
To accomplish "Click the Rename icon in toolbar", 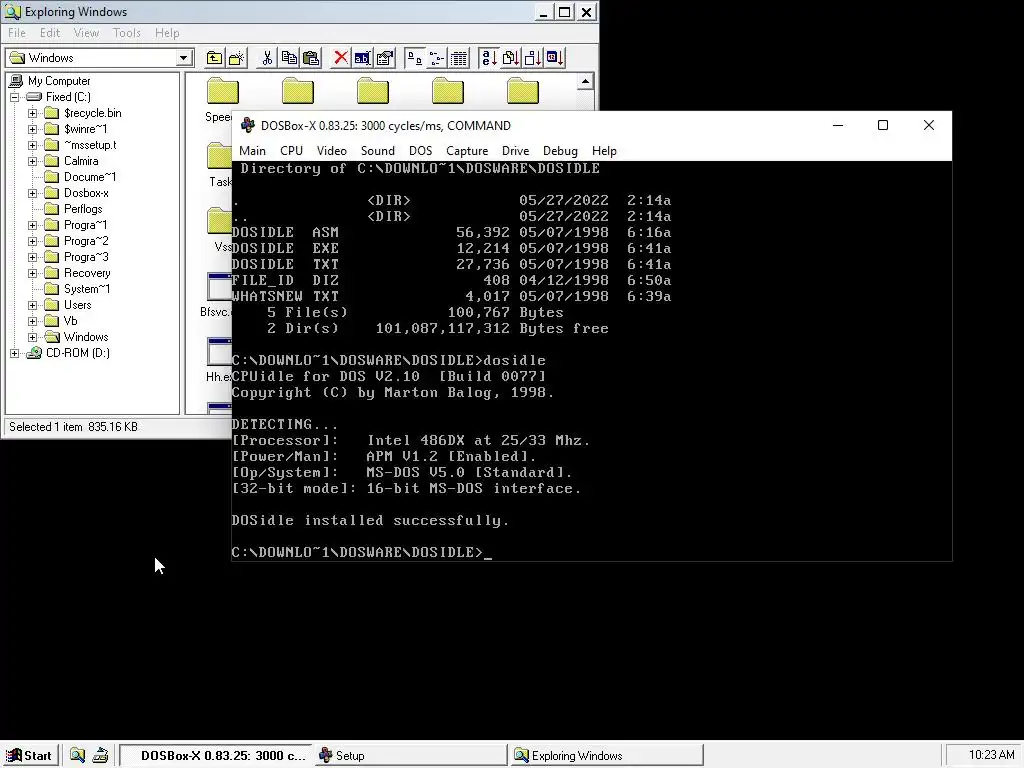I will click(x=362, y=58).
